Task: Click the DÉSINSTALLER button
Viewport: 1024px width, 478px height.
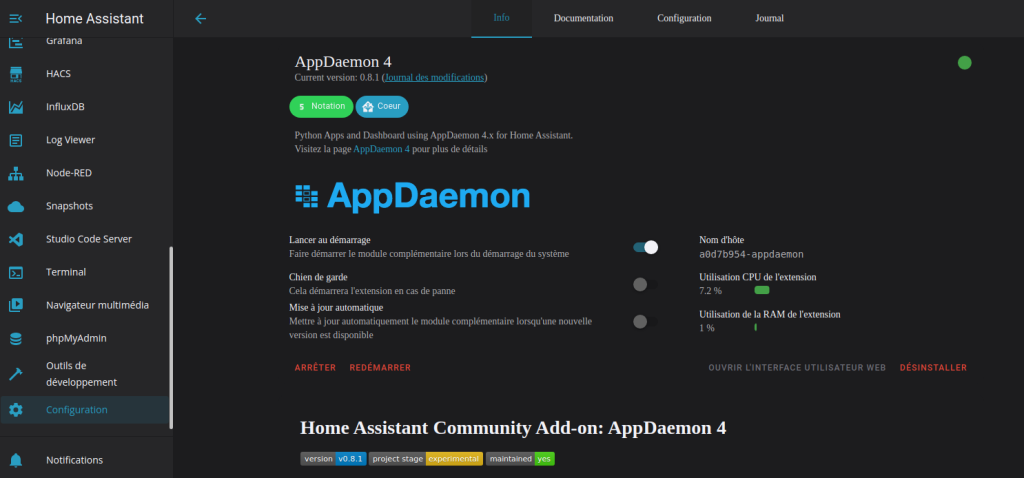Action: pos(933,368)
